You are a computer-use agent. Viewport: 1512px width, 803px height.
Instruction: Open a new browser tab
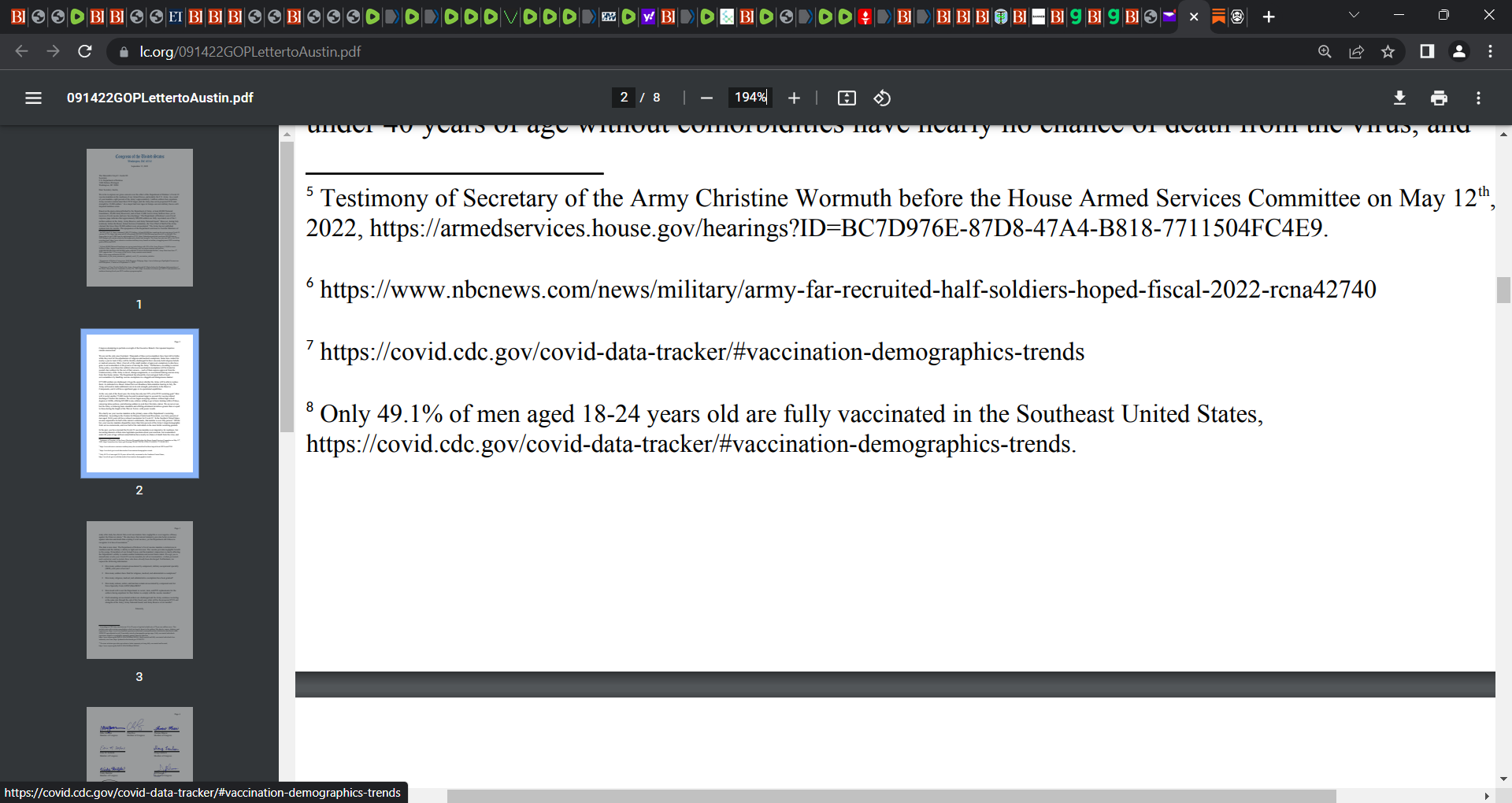[1269, 17]
